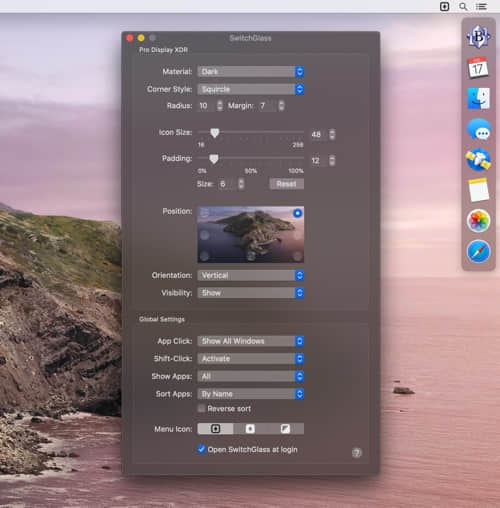Click the Pro Display XDR section label
The width and height of the screenshot is (500, 508).
click(x=163, y=50)
